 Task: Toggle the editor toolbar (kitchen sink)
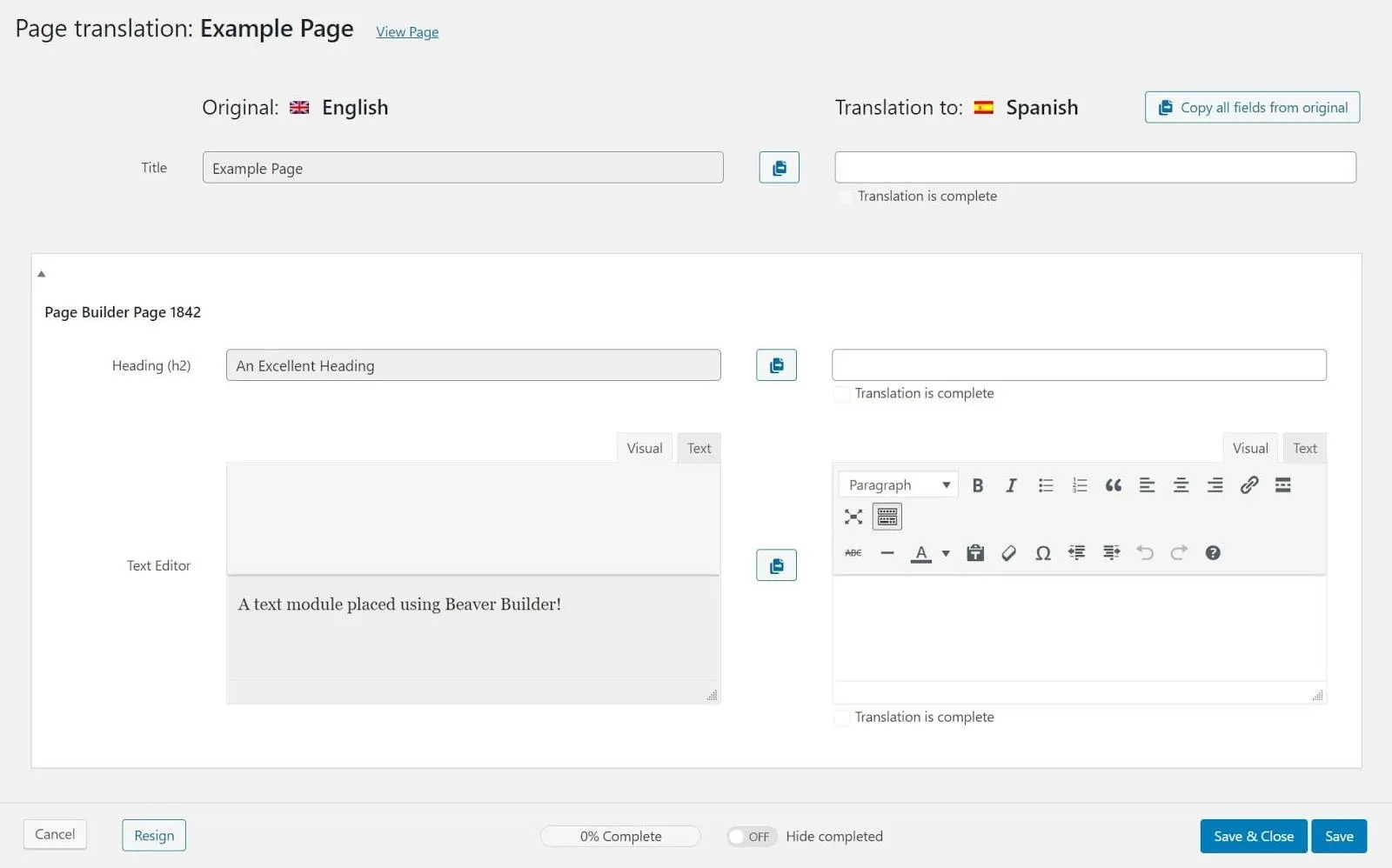(887, 517)
